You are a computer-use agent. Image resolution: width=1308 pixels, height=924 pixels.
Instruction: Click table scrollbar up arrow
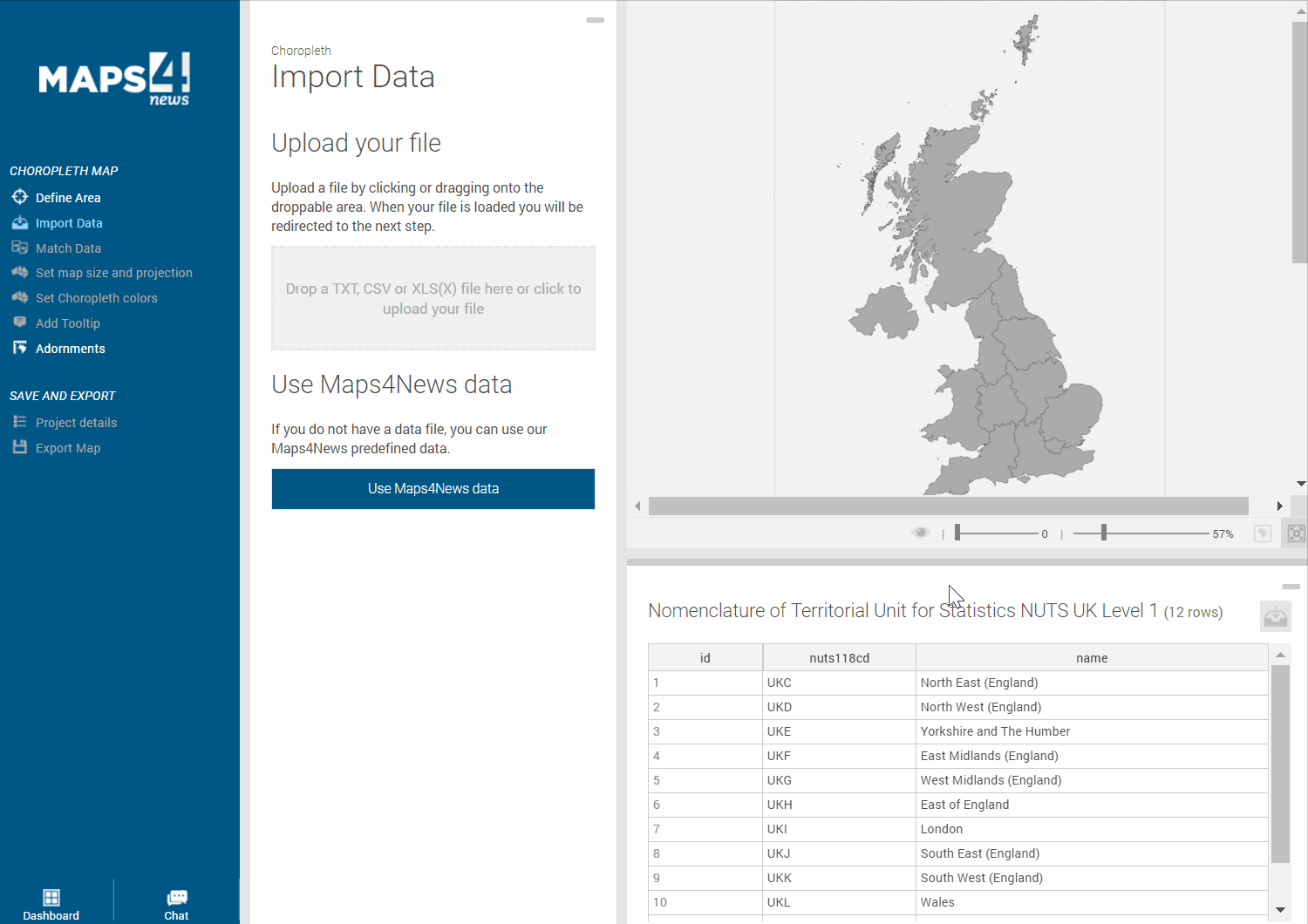1280,654
